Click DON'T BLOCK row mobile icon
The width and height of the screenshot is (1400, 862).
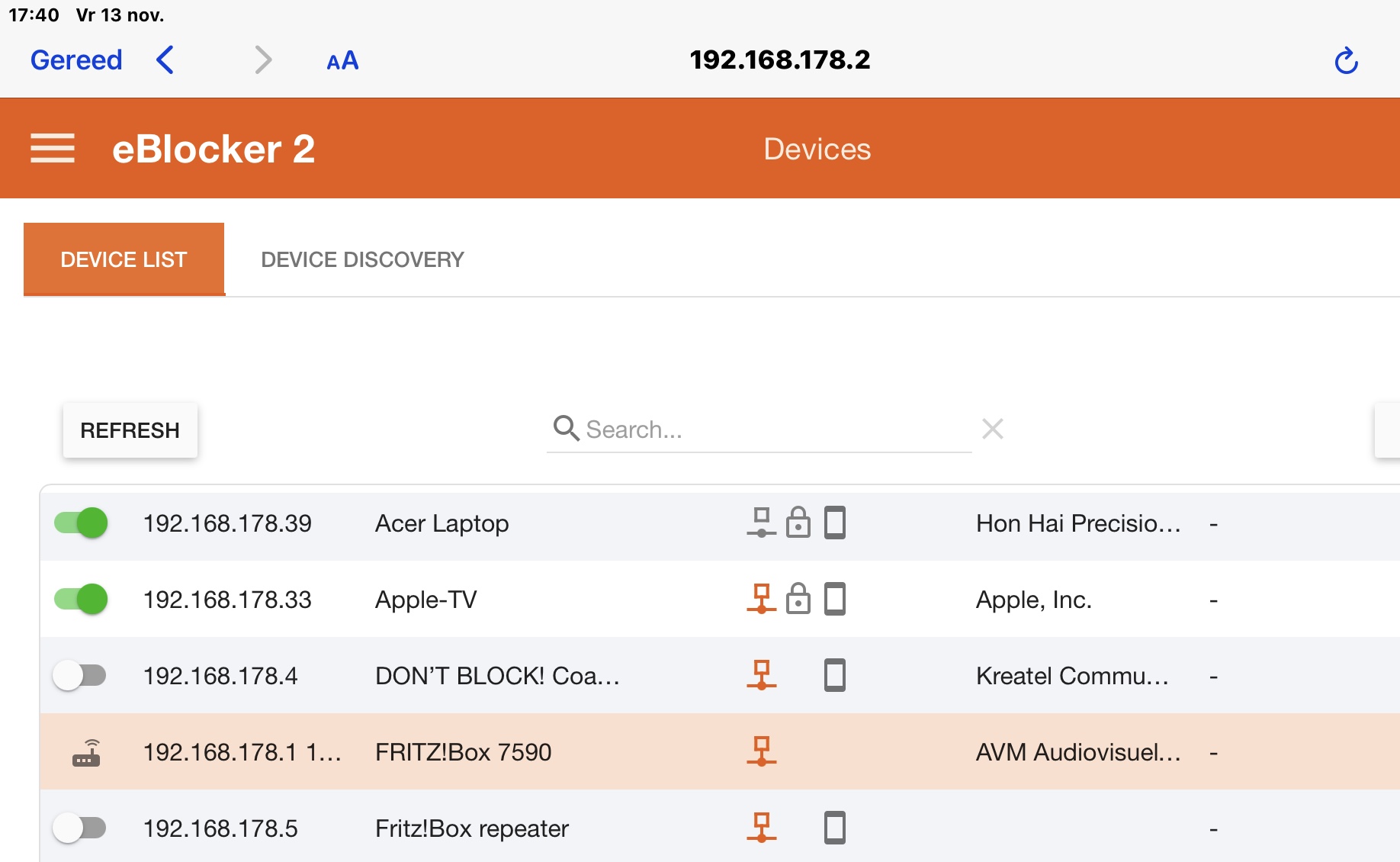coord(835,676)
